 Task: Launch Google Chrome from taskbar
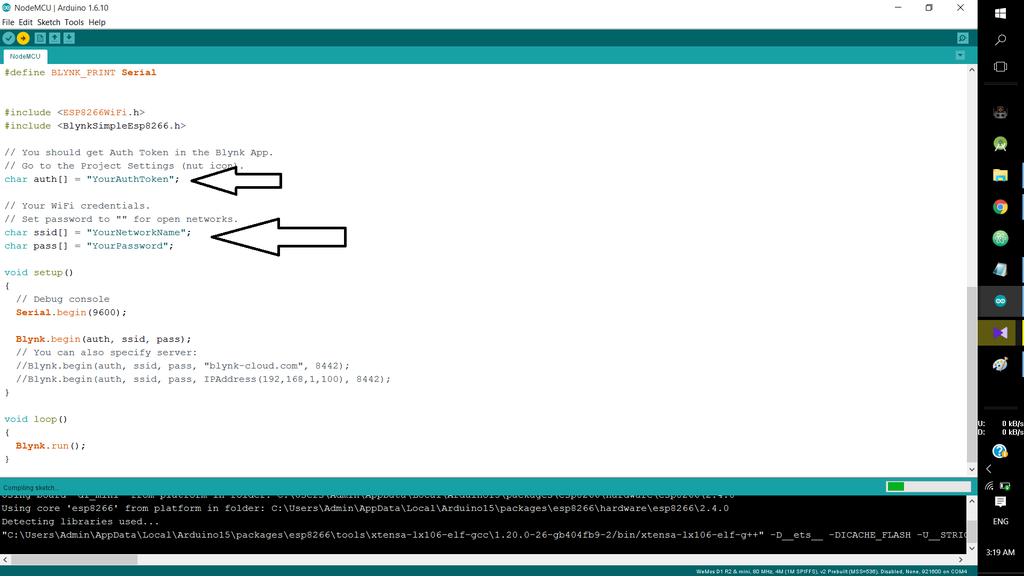click(1000, 207)
